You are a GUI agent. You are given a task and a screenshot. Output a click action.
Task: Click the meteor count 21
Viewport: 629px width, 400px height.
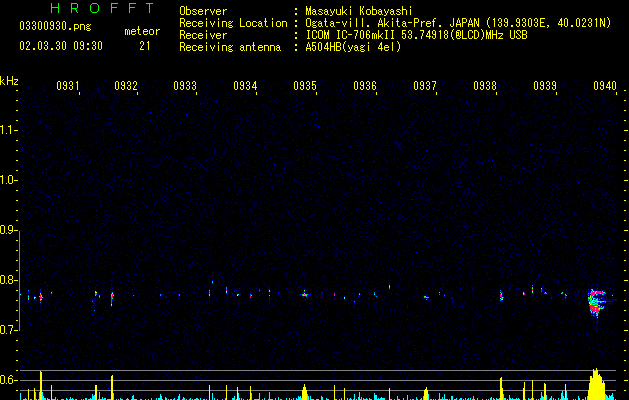pyautogui.click(x=145, y=46)
